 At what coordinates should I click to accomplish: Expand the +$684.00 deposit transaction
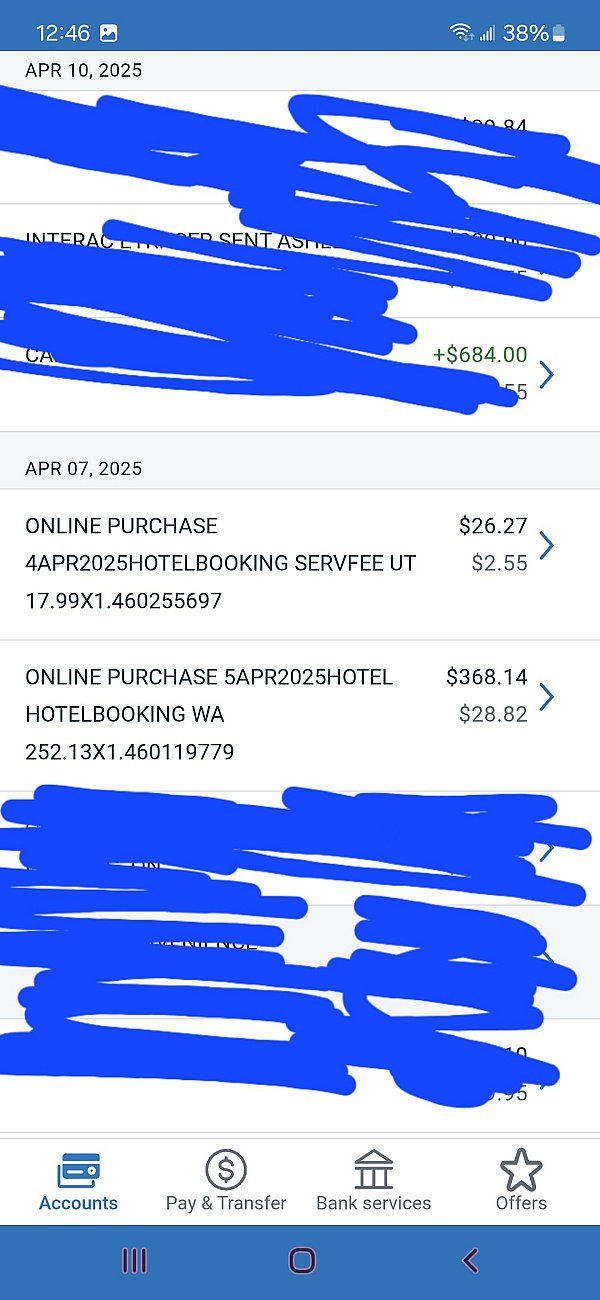(x=546, y=374)
